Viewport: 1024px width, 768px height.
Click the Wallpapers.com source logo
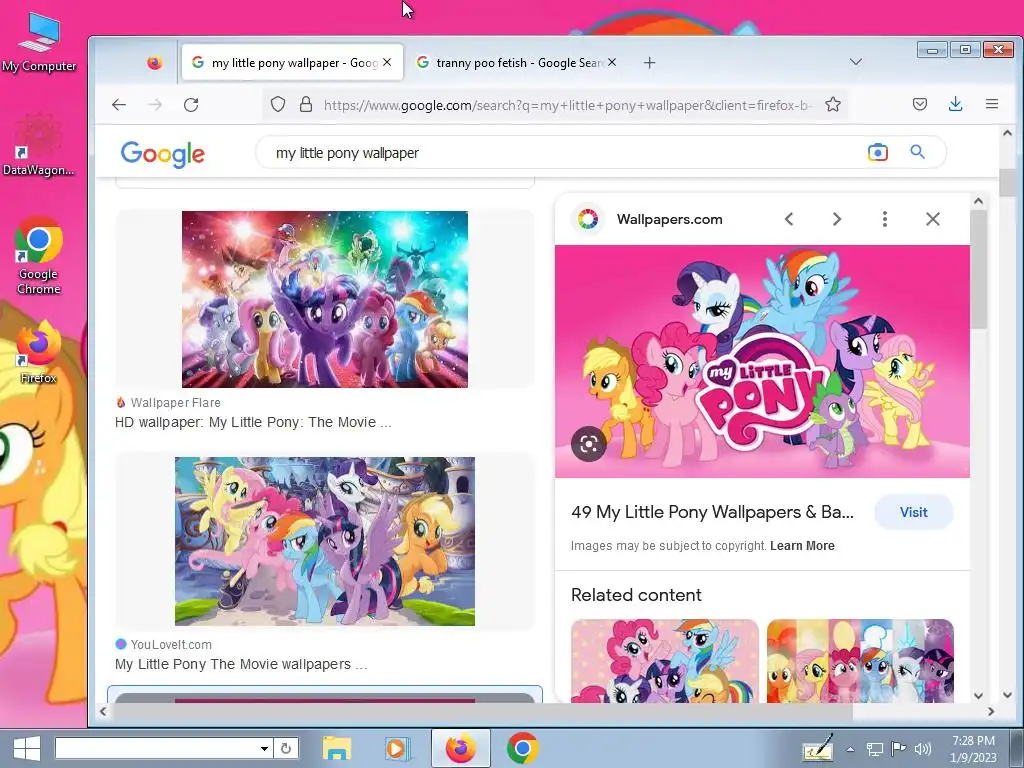(588, 219)
